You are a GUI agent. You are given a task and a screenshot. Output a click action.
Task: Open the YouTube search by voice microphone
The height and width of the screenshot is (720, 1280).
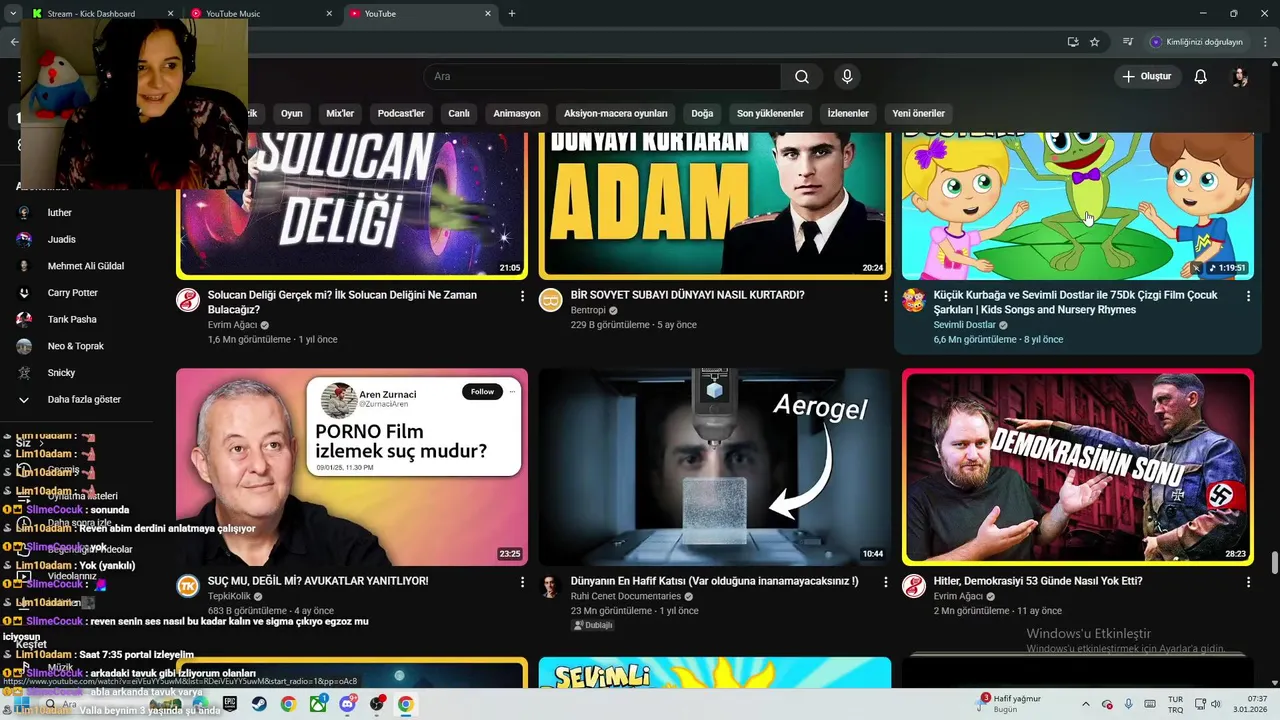click(x=847, y=77)
